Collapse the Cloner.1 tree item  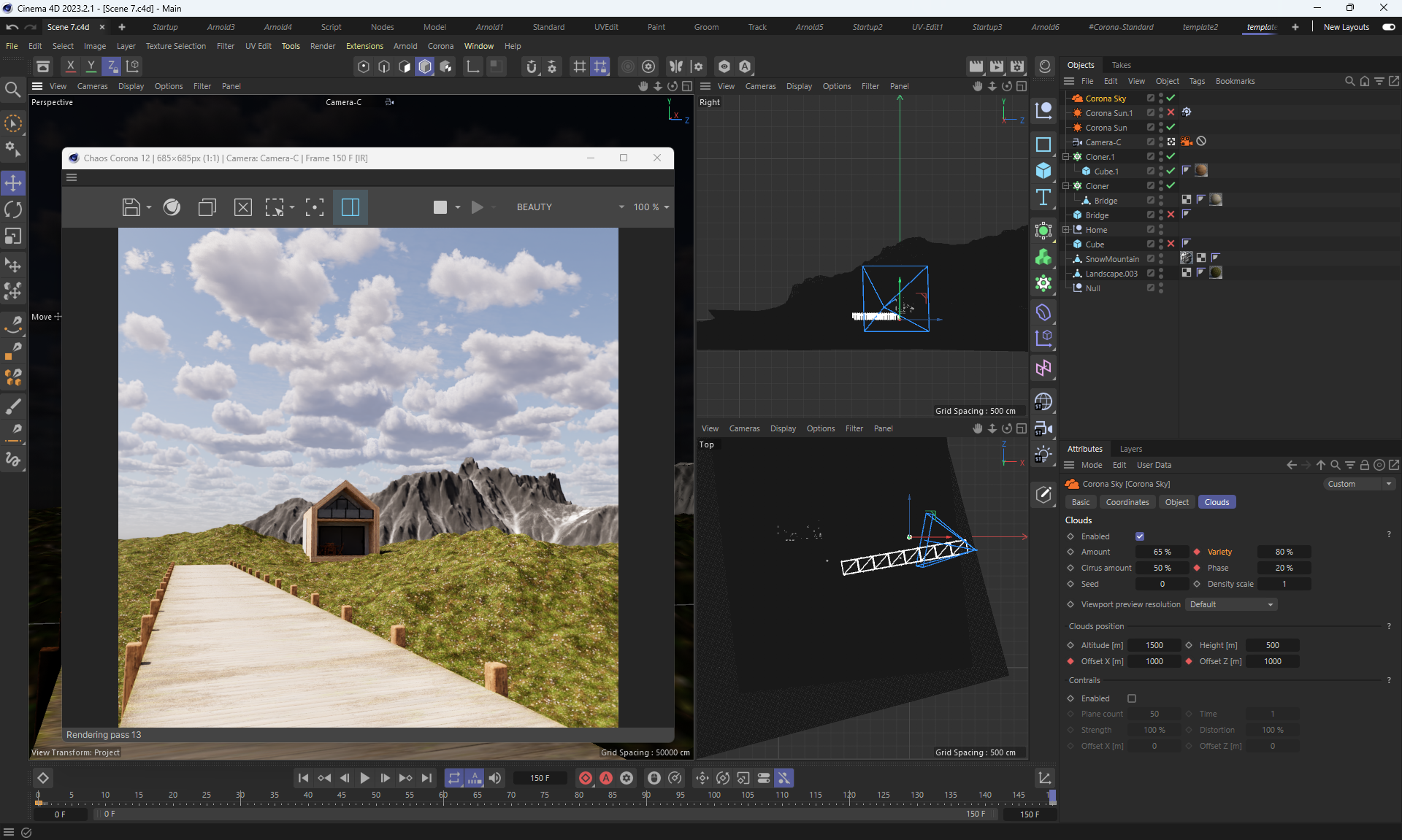point(1066,157)
